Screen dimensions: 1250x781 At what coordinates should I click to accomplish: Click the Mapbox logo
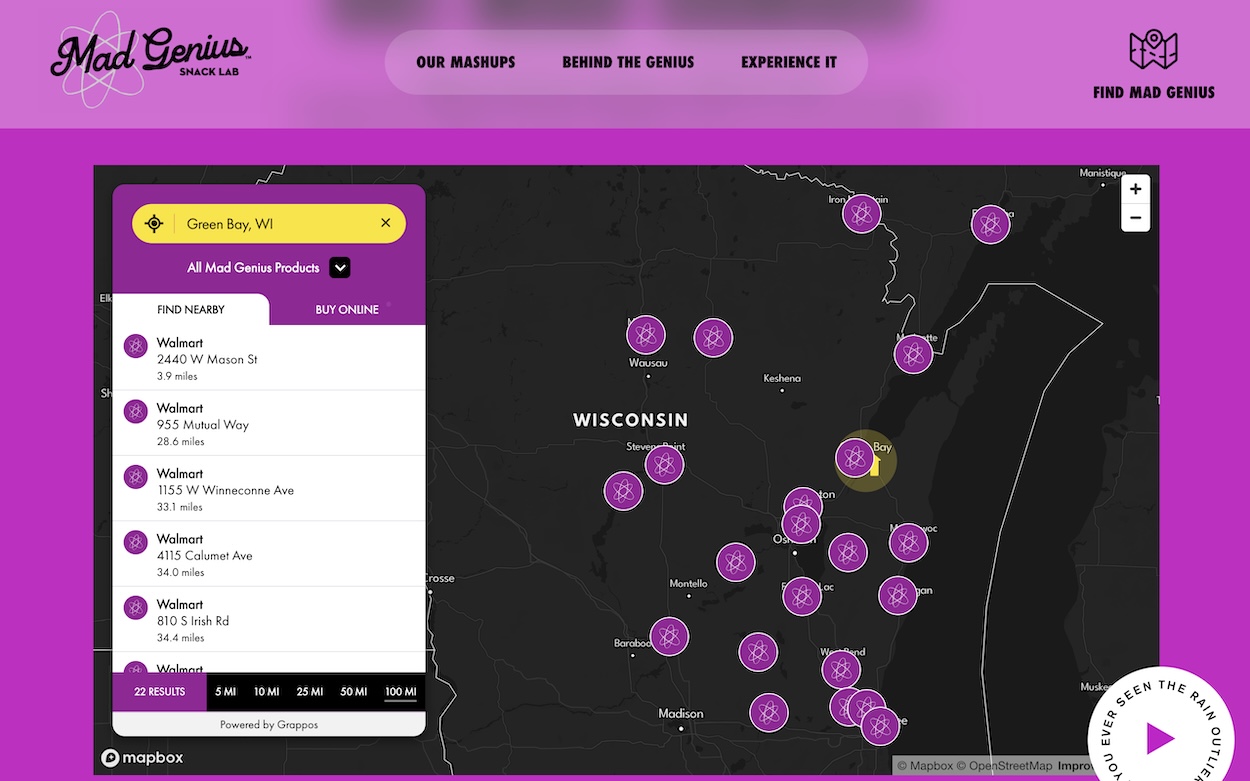coord(142,758)
